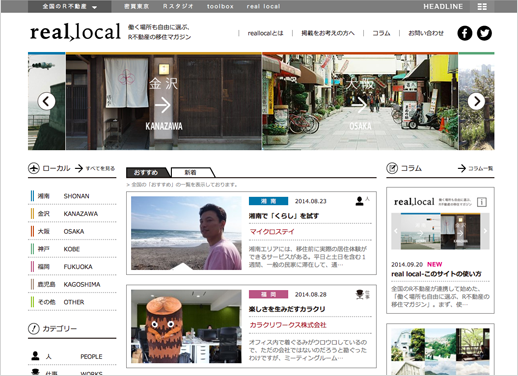This screenshot has height=376, width=518.
Task: Click the NEW label beside 2014.09.20
Action: click(x=435, y=264)
